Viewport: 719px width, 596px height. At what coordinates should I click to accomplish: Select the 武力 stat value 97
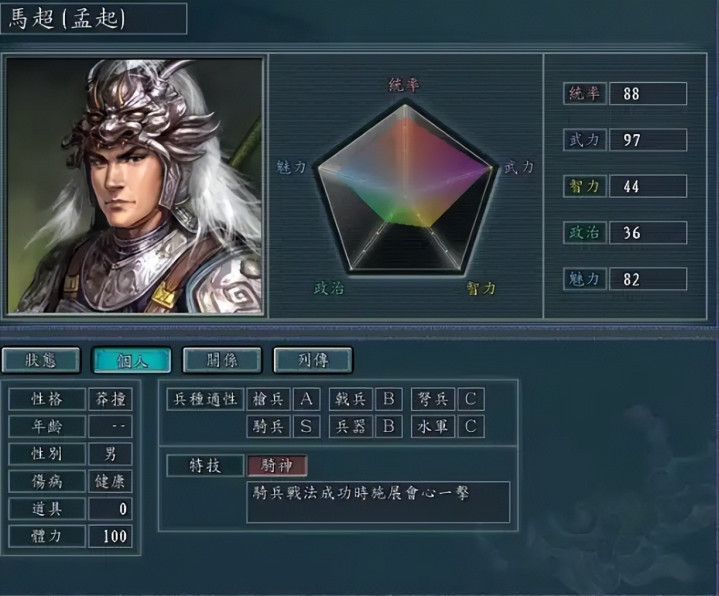click(x=648, y=140)
